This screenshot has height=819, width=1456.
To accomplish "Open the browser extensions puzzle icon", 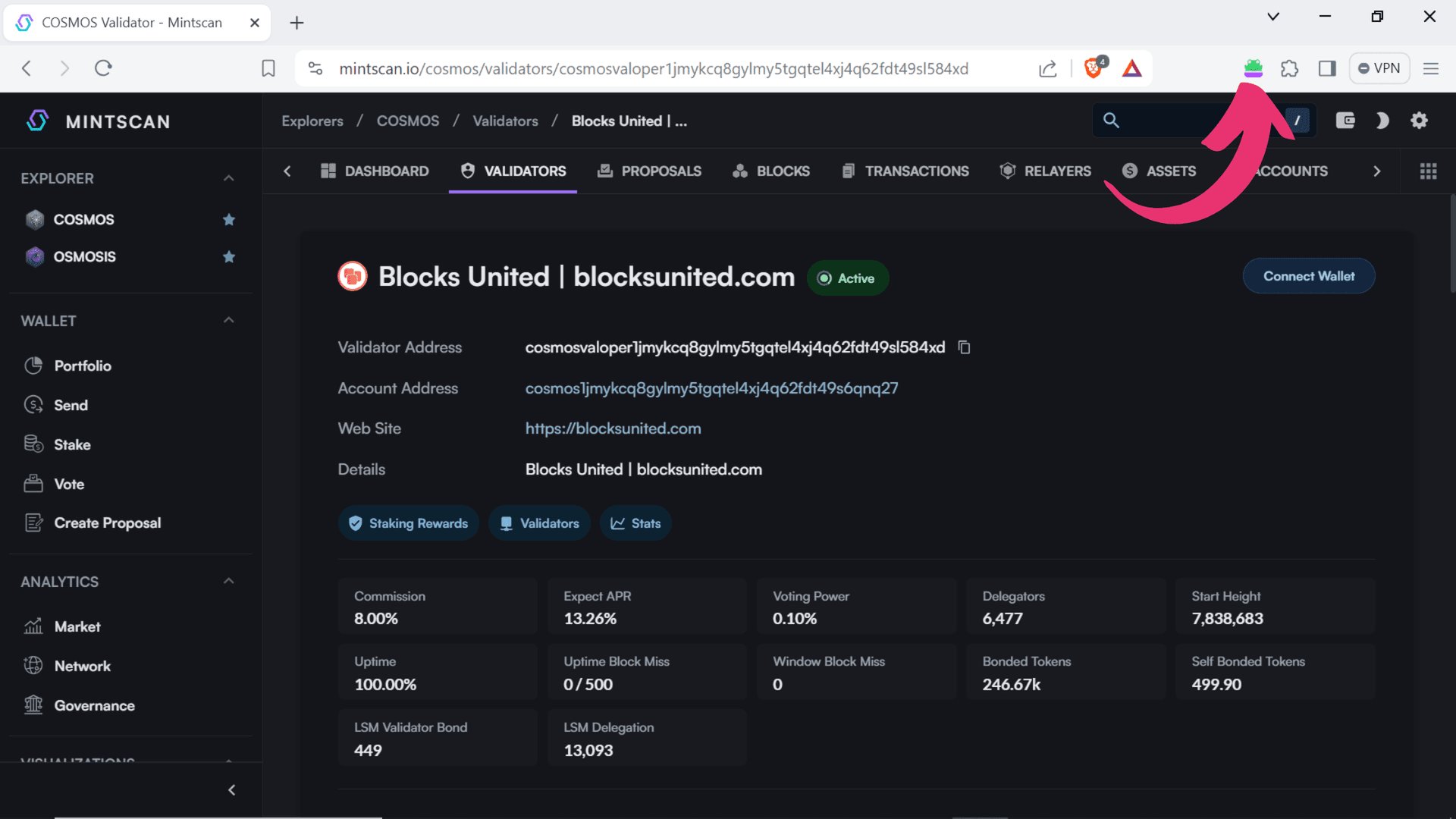I will (1289, 69).
